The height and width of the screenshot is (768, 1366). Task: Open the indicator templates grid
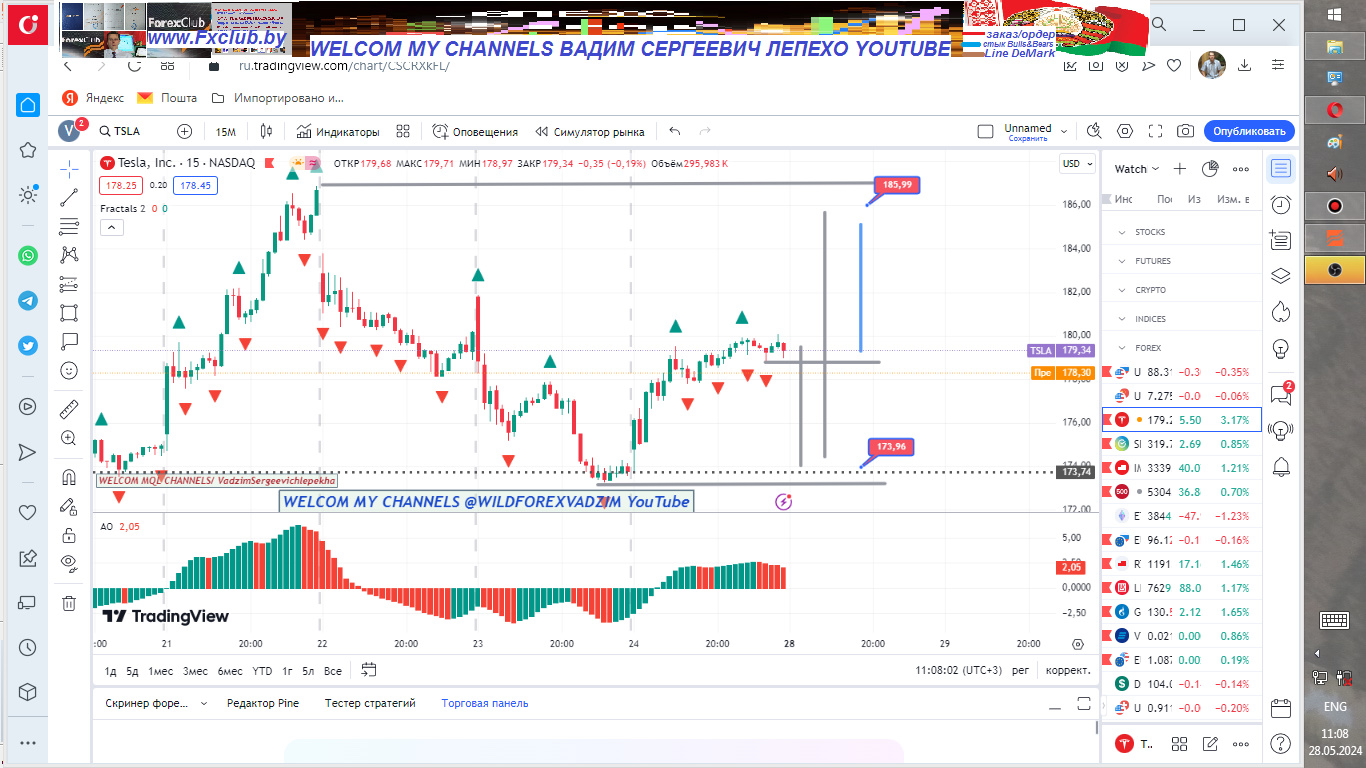pyautogui.click(x=403, y=131)
